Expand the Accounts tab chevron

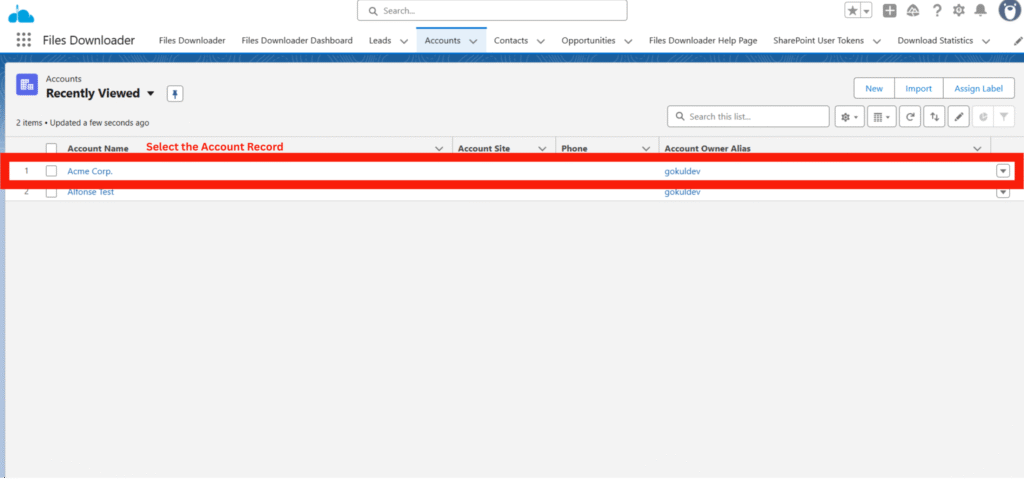point(473,41)
